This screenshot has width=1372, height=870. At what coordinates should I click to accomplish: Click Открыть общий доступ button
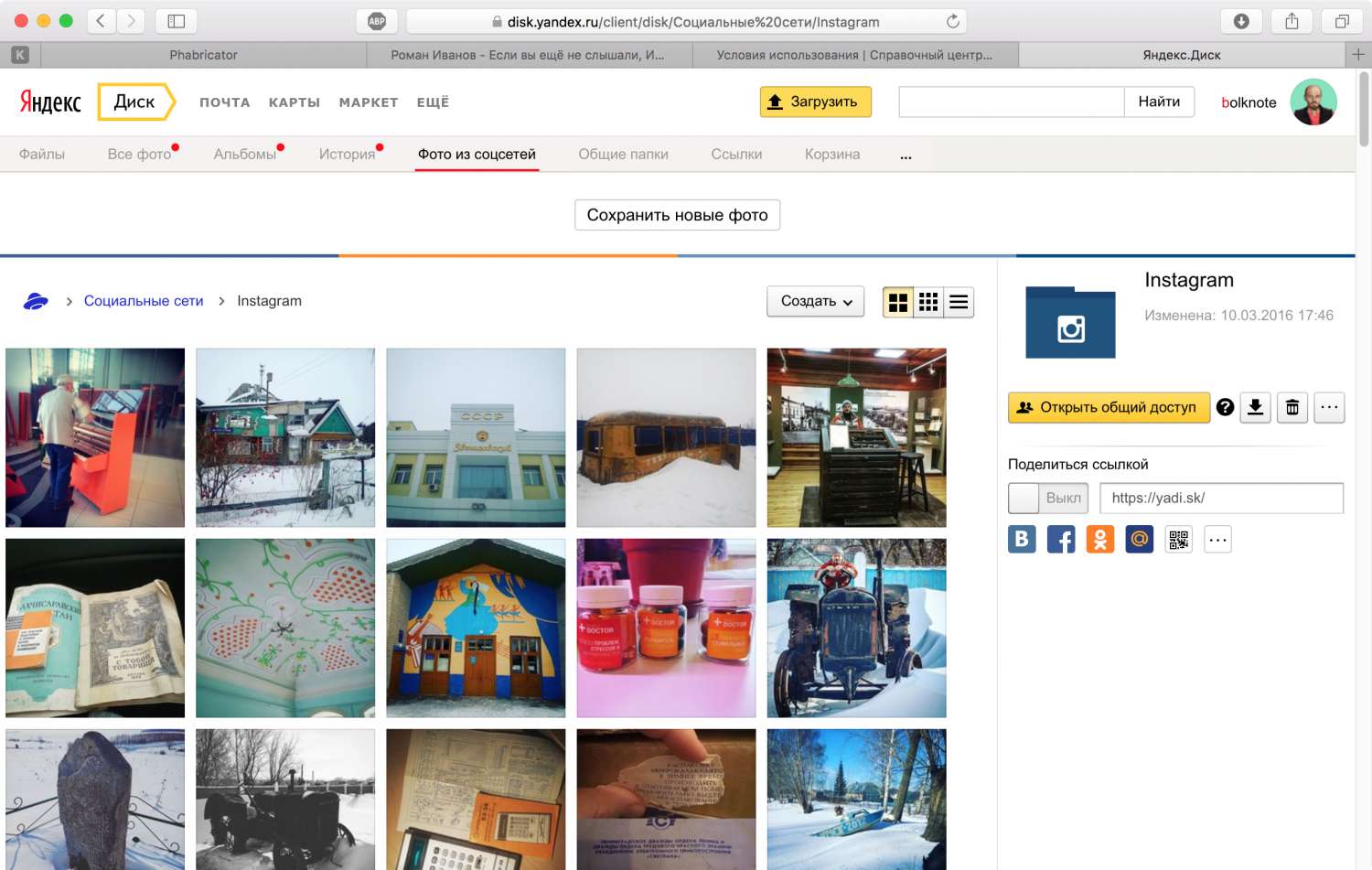coord(1109,407)
